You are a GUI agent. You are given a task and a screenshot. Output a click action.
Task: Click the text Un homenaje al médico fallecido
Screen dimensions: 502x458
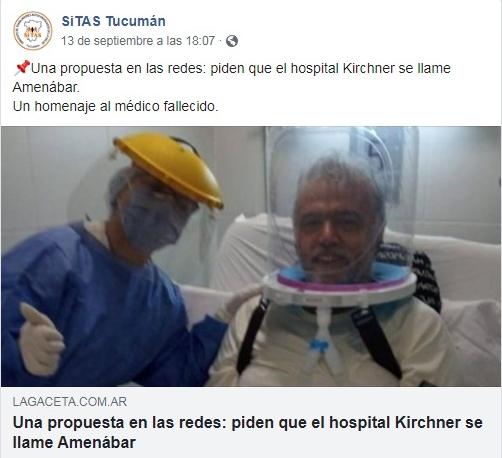click(115, 106)
